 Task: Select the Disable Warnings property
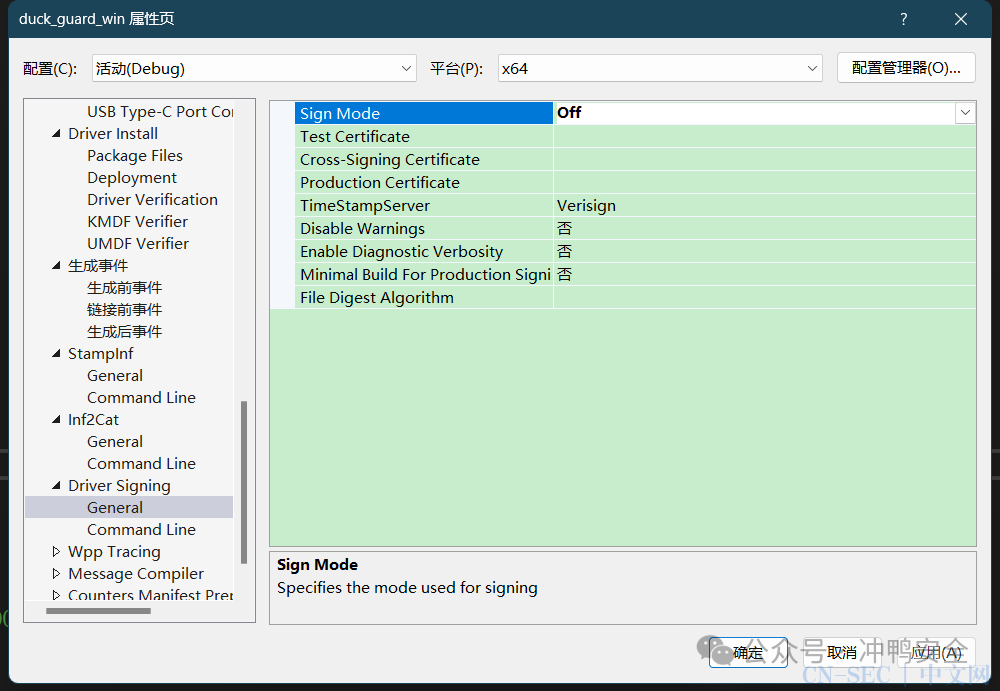tap(424, 228)
